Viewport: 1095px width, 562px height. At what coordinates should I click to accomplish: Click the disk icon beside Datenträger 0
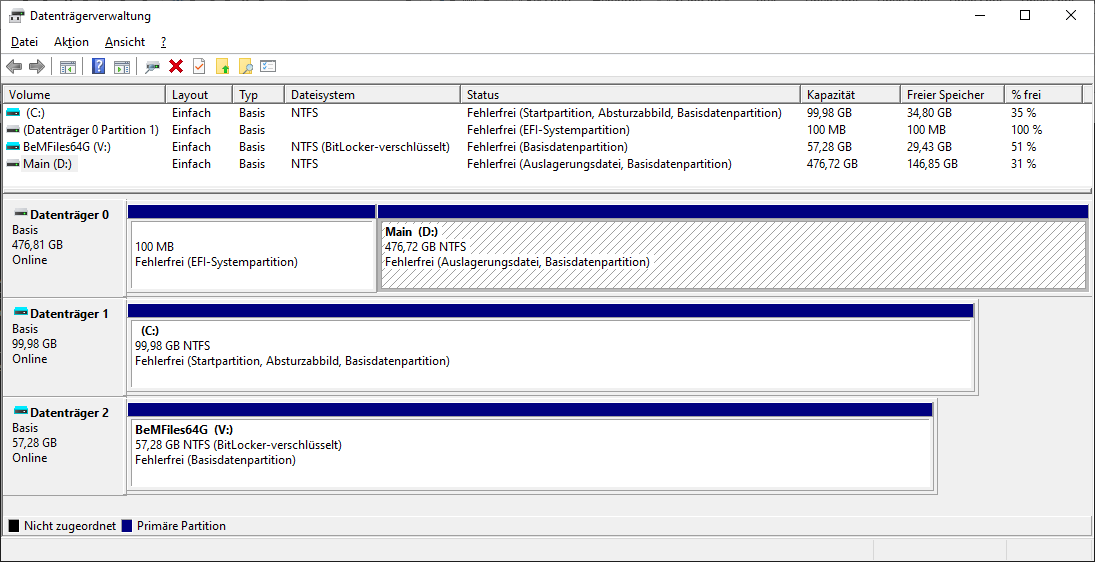point(21,214)
